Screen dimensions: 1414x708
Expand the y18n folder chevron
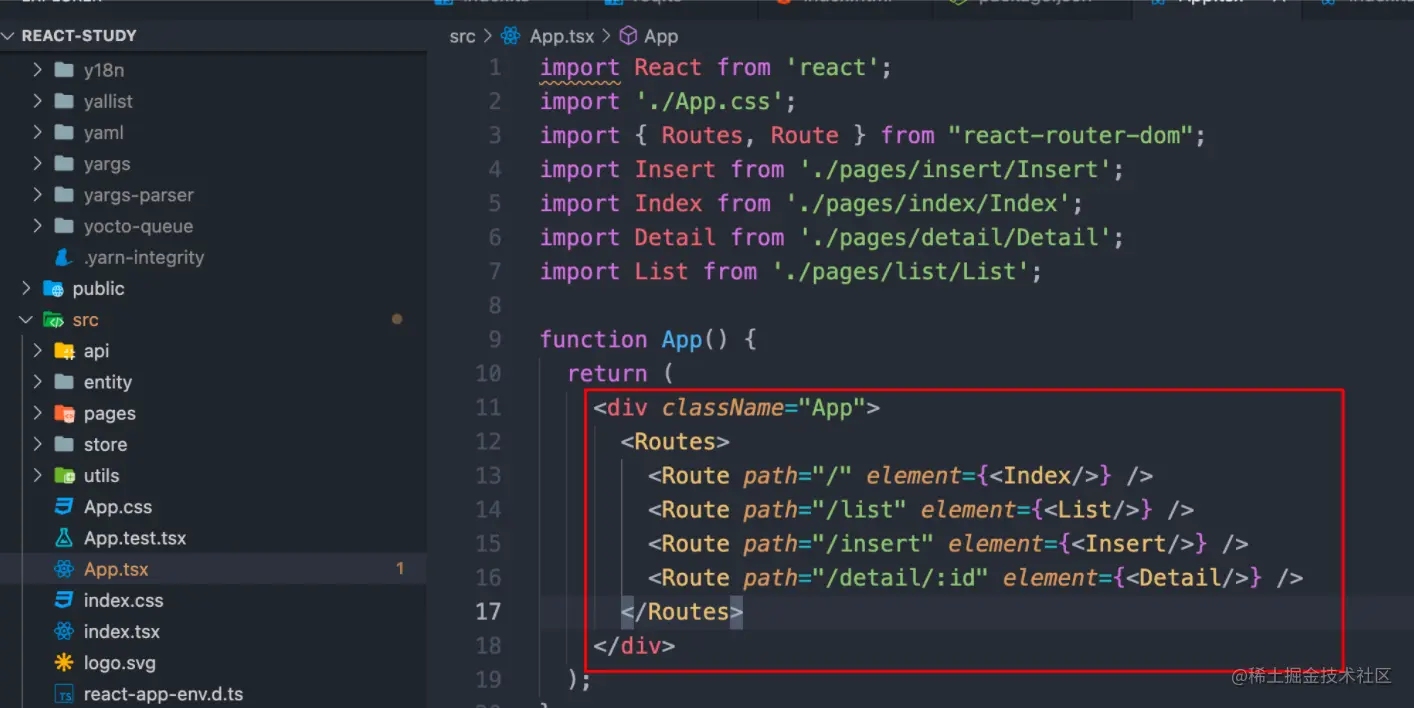point(37,70)
